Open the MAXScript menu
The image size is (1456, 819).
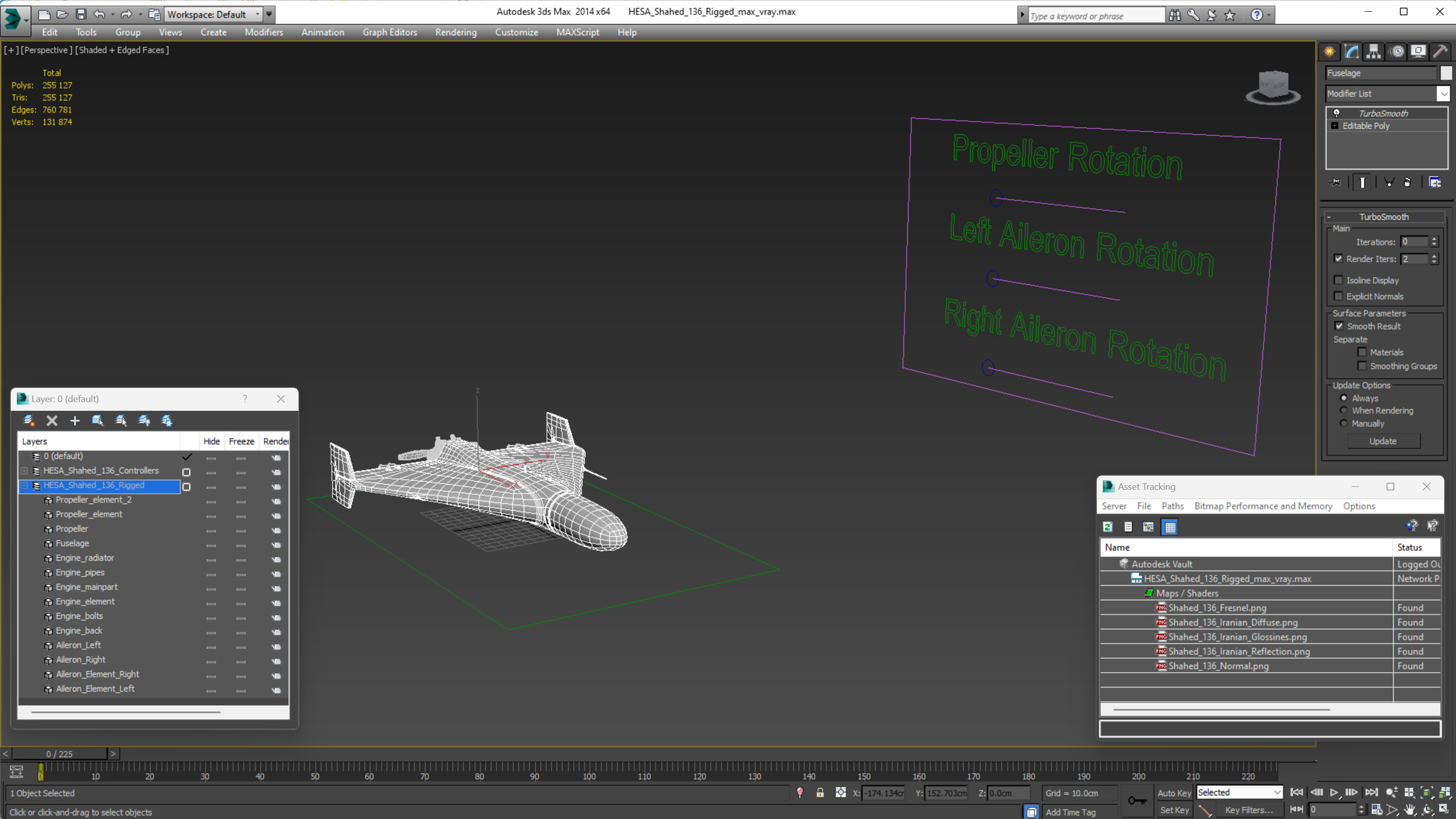[x=578, y=32]
